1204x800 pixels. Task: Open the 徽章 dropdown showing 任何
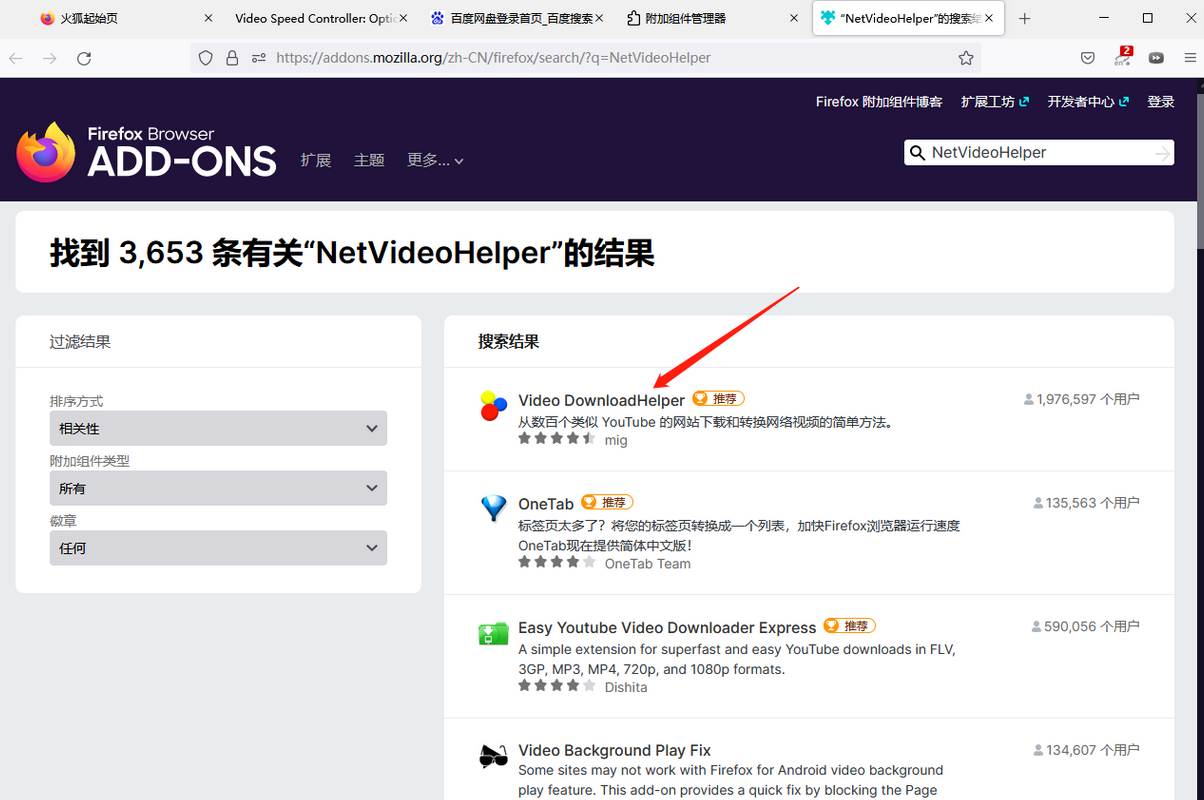218,548
